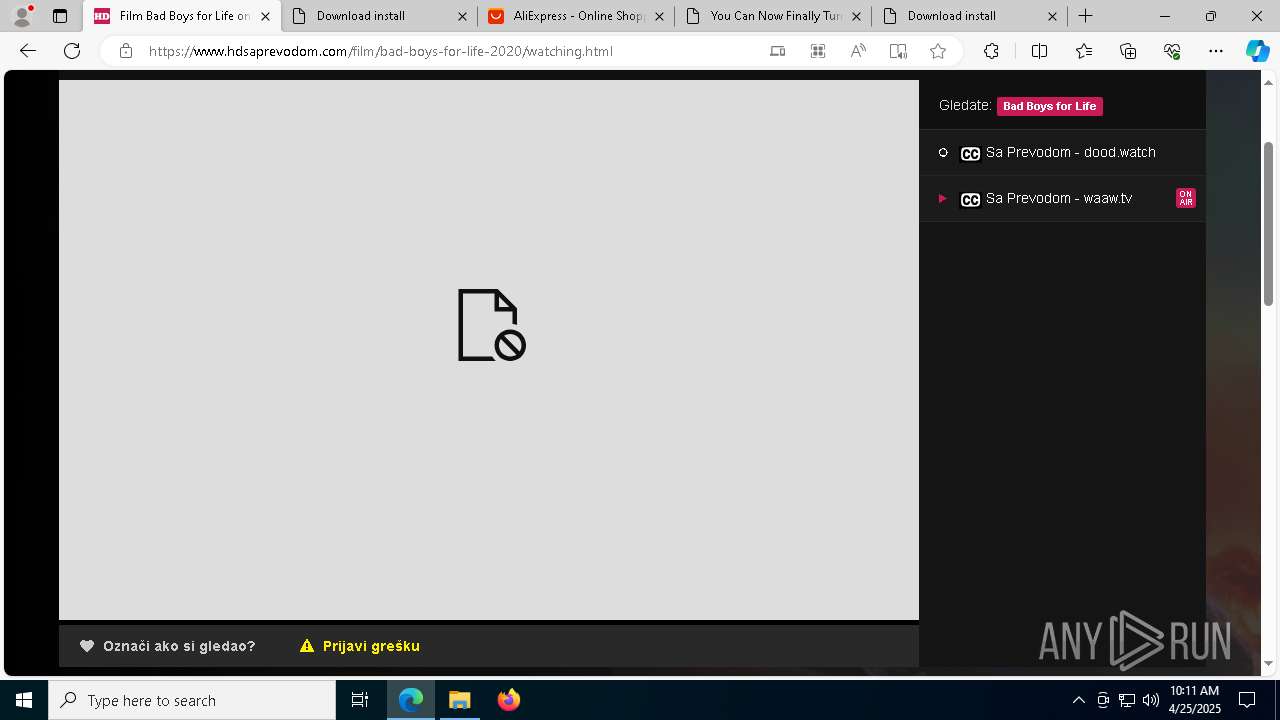Open the Collections icon
Viewport: 1280px width, 720px height.
[x=1128, y=51]
